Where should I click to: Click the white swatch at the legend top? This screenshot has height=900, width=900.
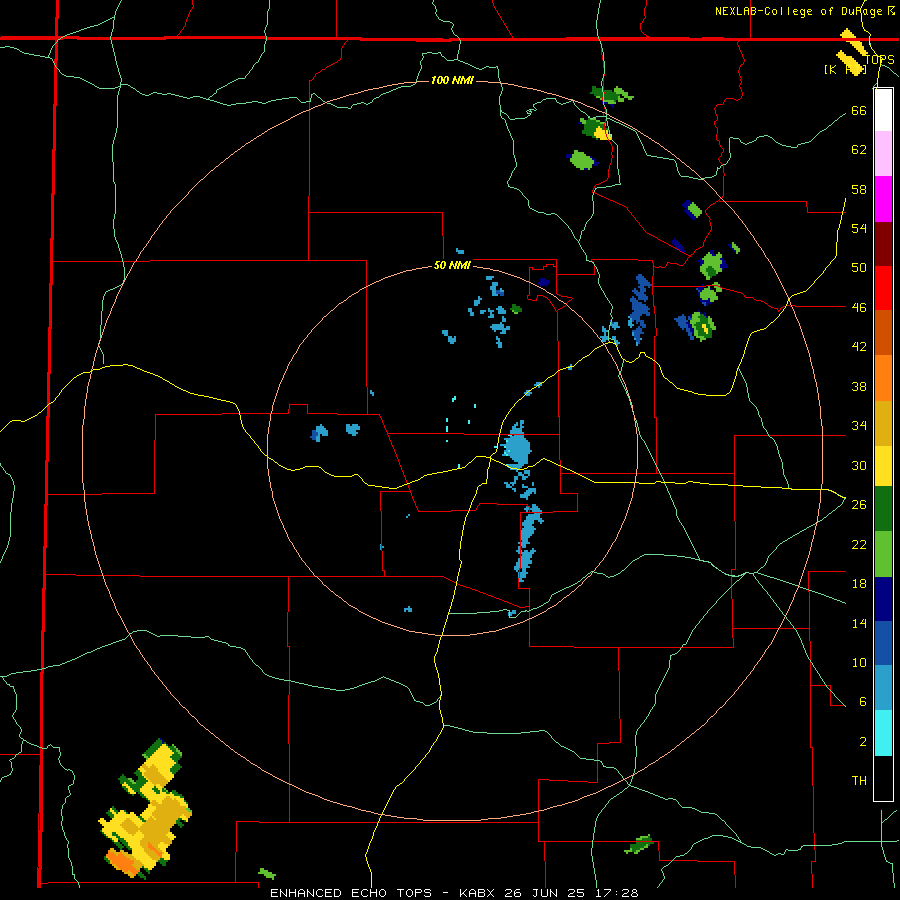(x=883, y=110)
